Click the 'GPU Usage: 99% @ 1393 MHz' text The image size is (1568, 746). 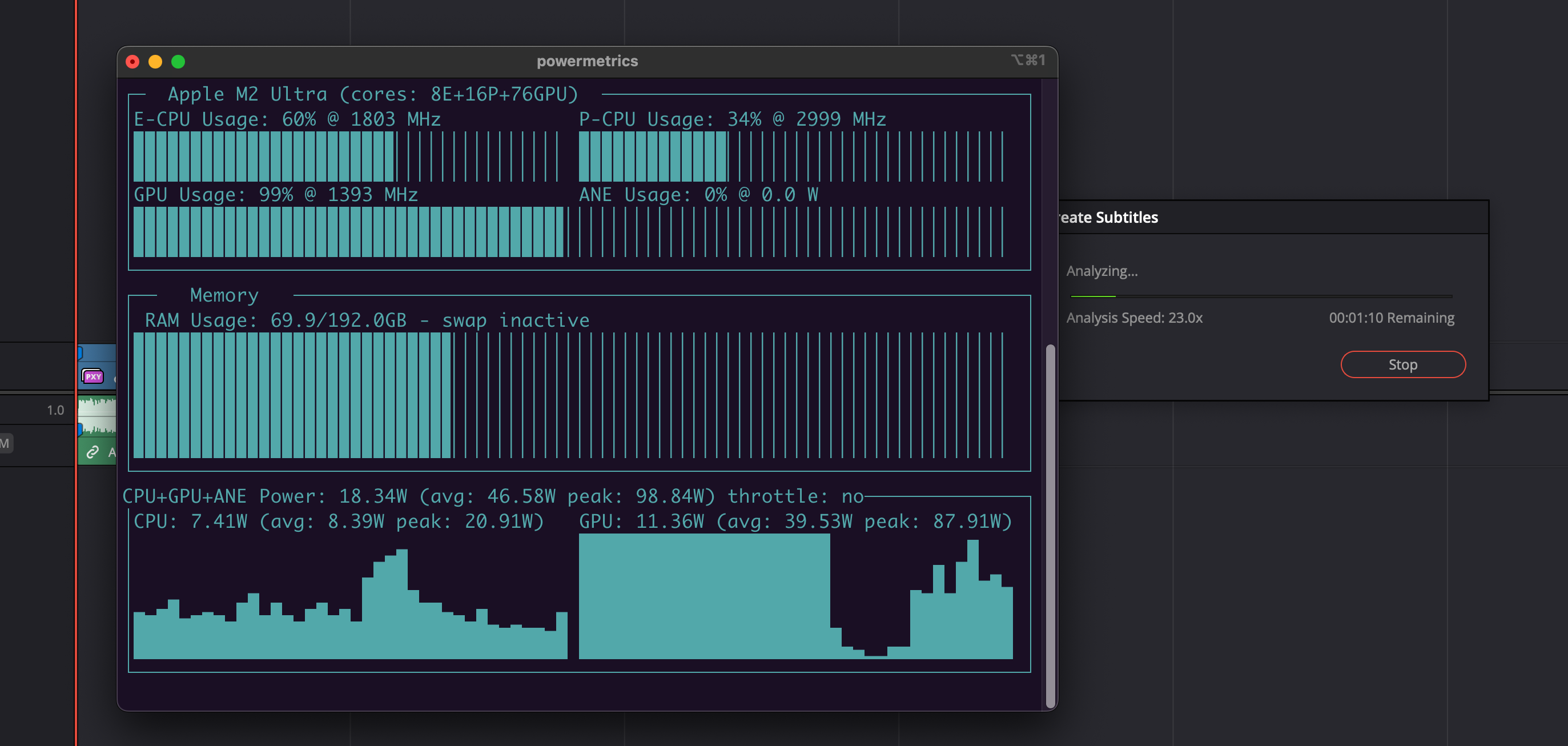(276, 194)
